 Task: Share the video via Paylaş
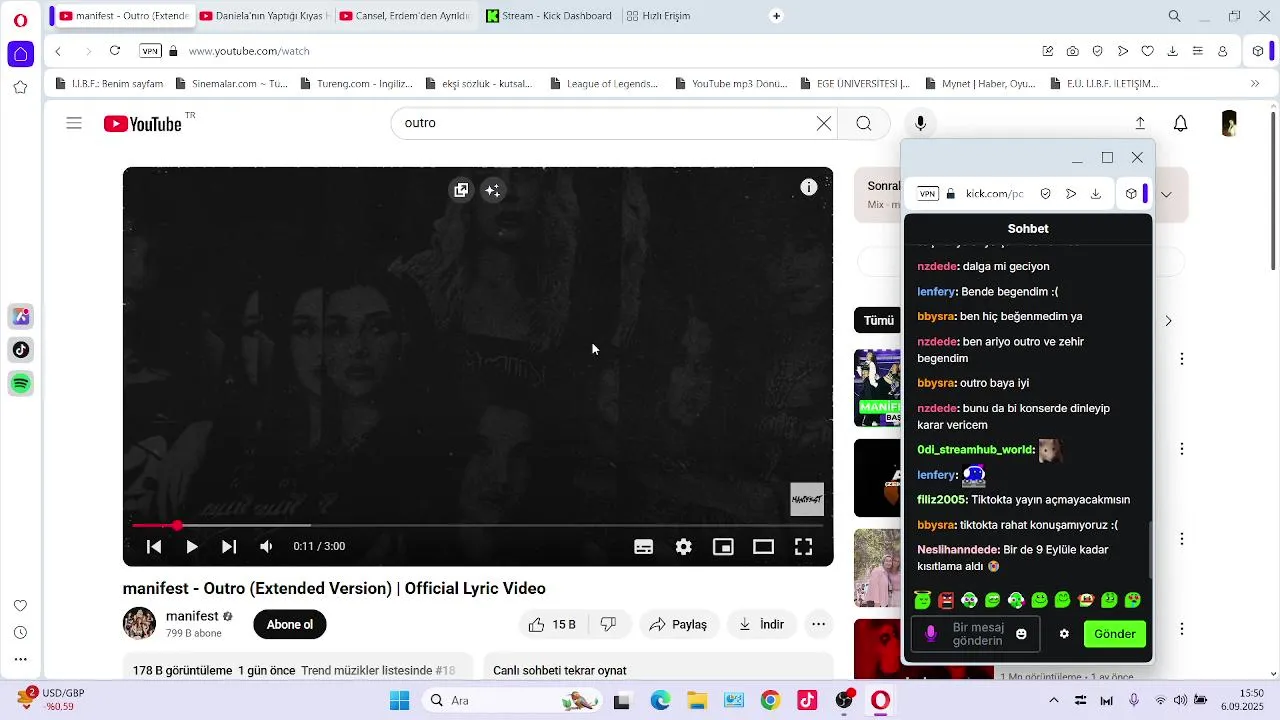(x=678, y=624)
